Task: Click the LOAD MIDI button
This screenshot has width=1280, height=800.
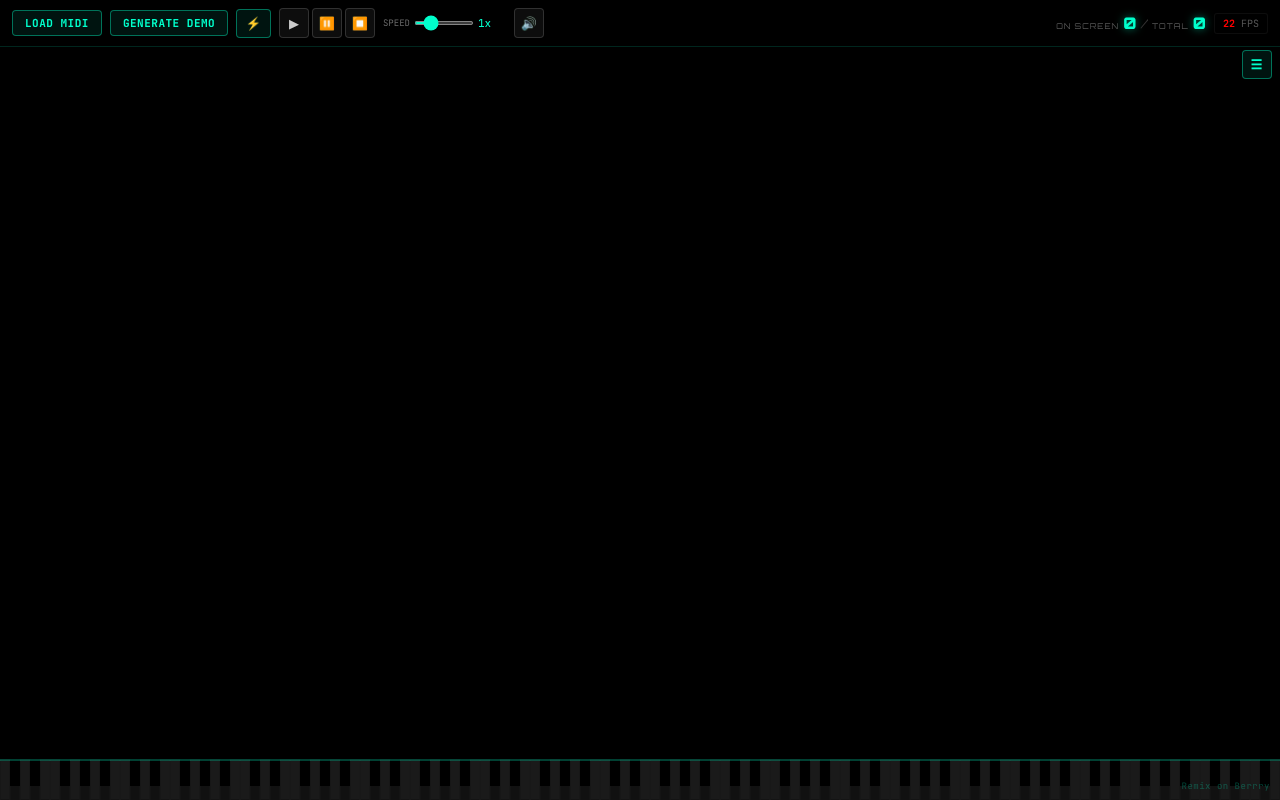Action: [x=56, y=23]
